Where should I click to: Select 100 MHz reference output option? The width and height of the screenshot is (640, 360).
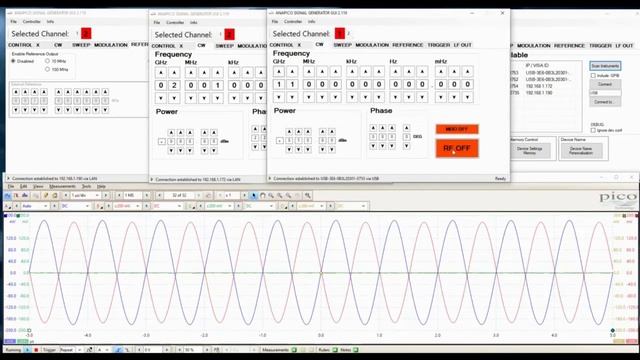pos(47,69)
